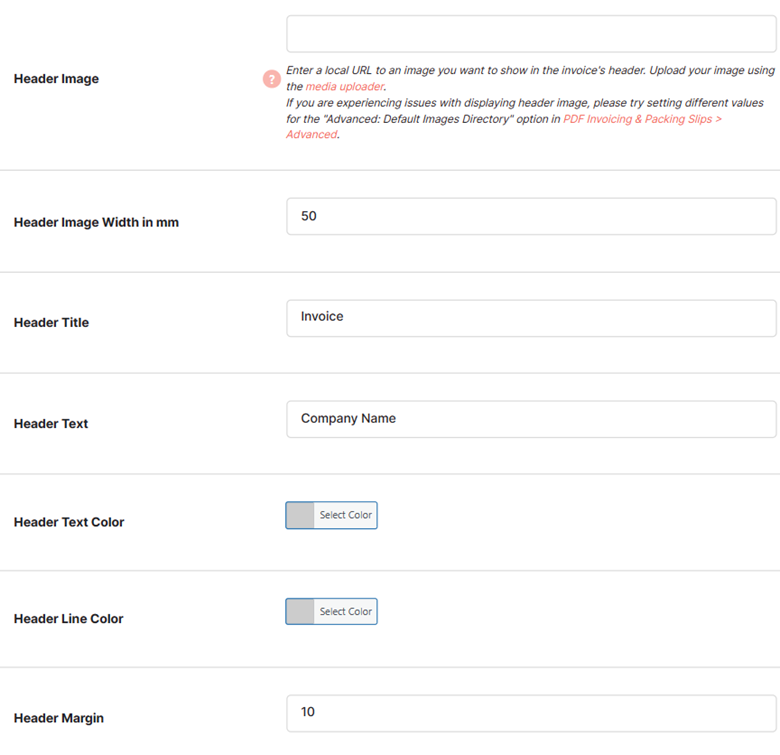780x755 pixels.
Task: Click the italic header image help description
Action: tap(530, 102)
